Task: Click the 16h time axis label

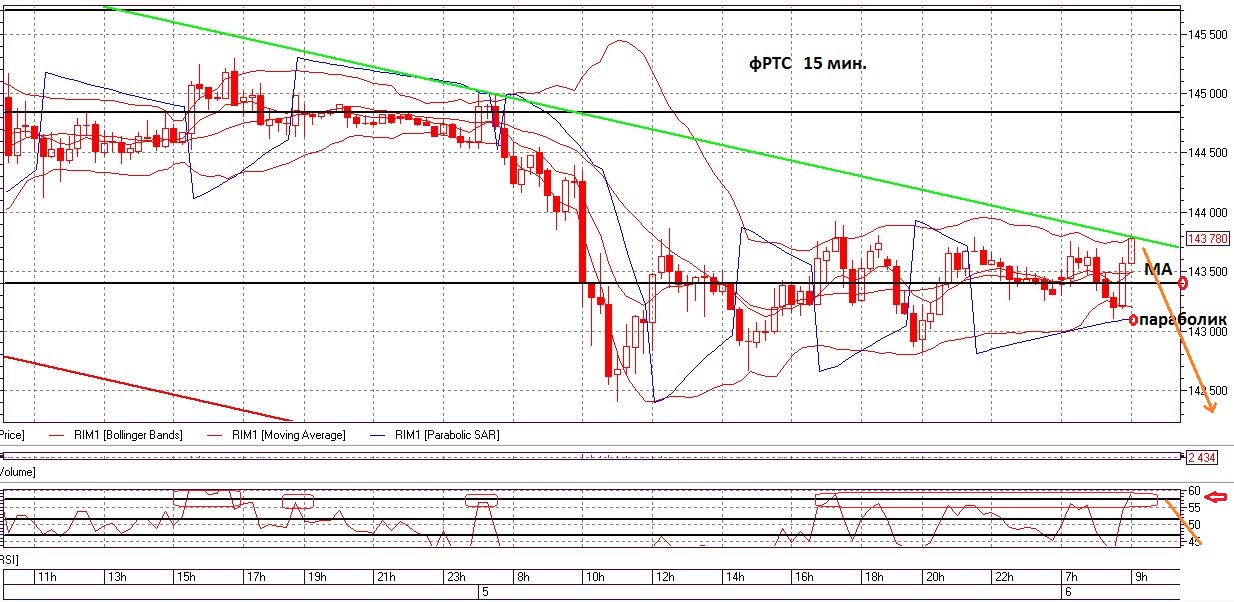Action: pyautogui.click(x=803, y=577)
